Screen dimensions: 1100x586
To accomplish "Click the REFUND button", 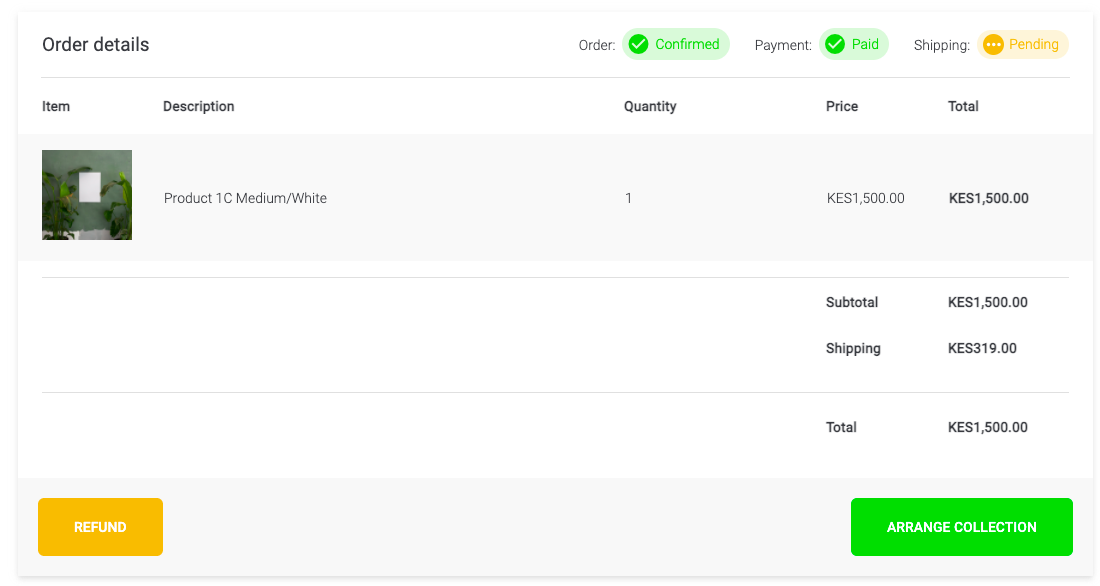I will tap(100, 527).
